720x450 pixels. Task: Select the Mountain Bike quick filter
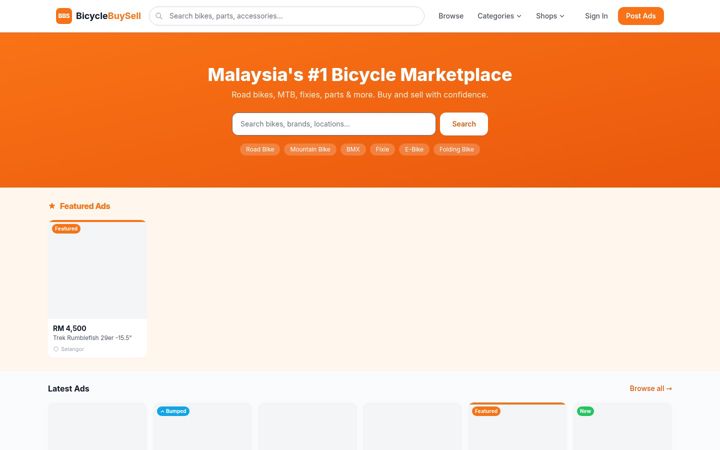point(310,149)
